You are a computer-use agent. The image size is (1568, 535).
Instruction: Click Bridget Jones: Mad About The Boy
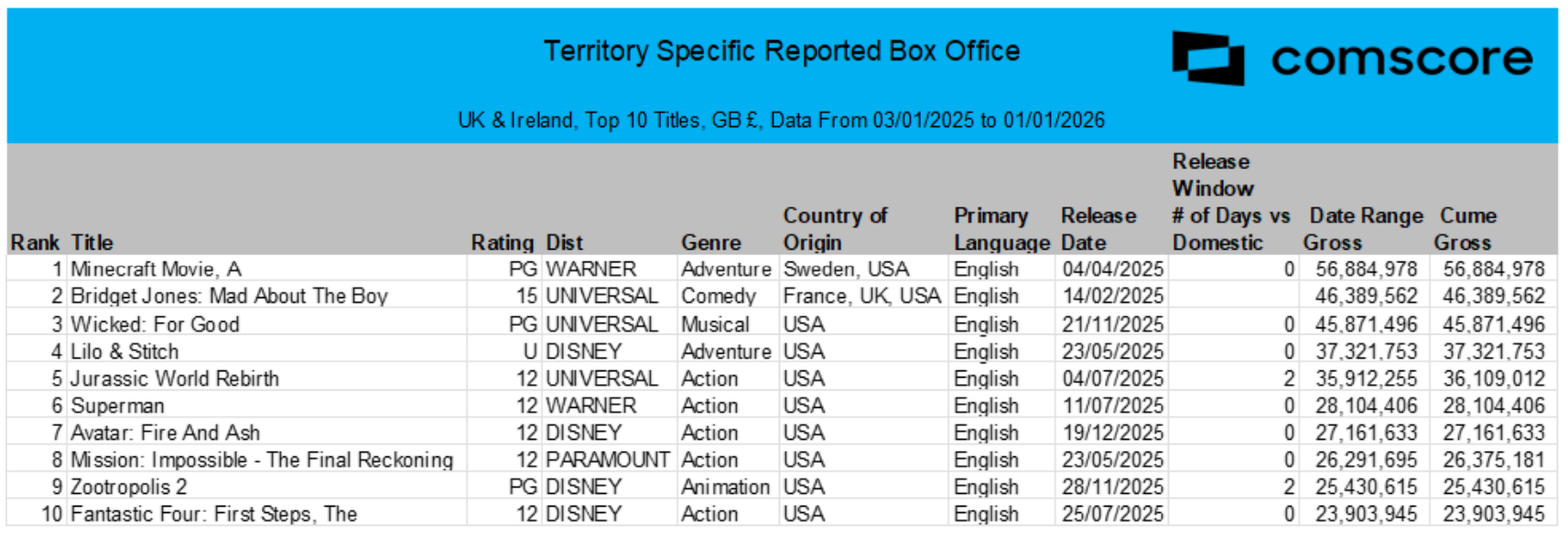(229, 296)
